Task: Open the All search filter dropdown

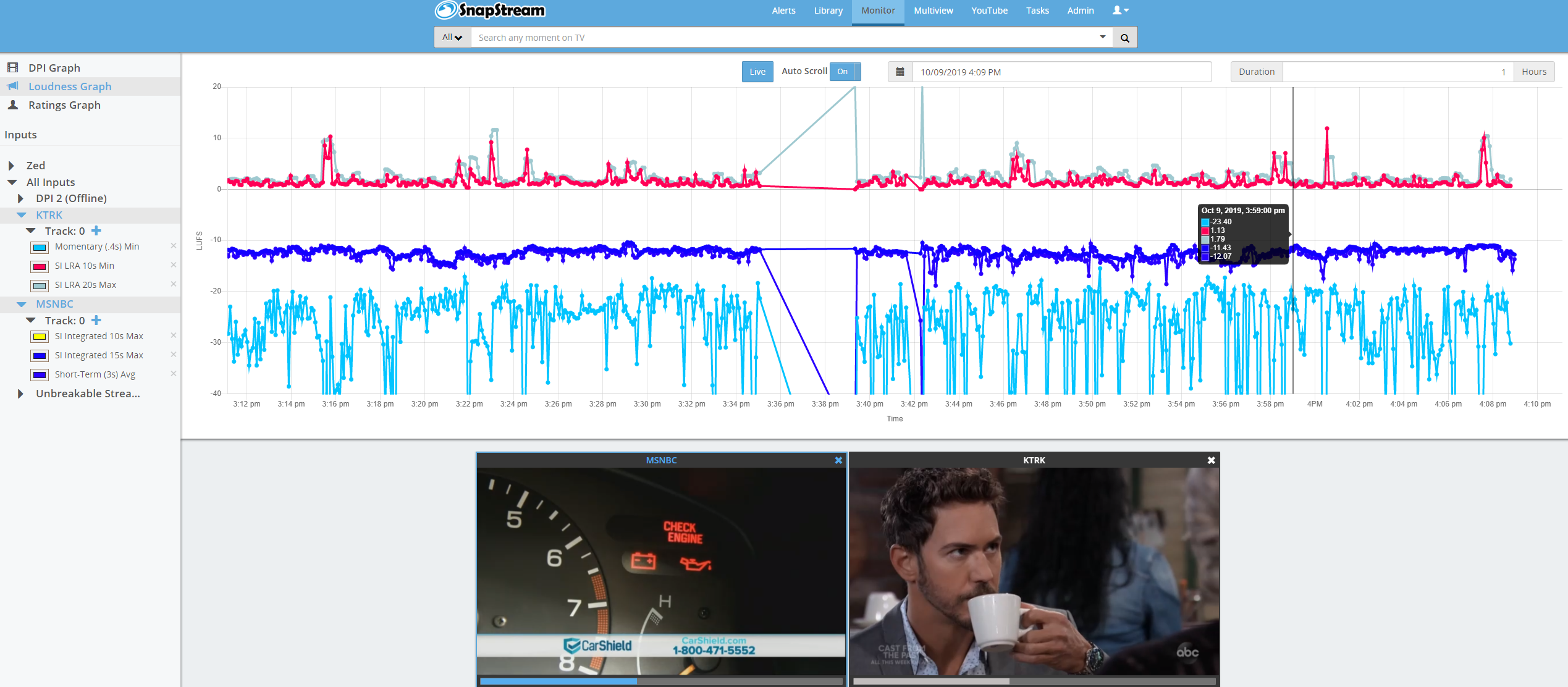Action: [x=452, y=38]
